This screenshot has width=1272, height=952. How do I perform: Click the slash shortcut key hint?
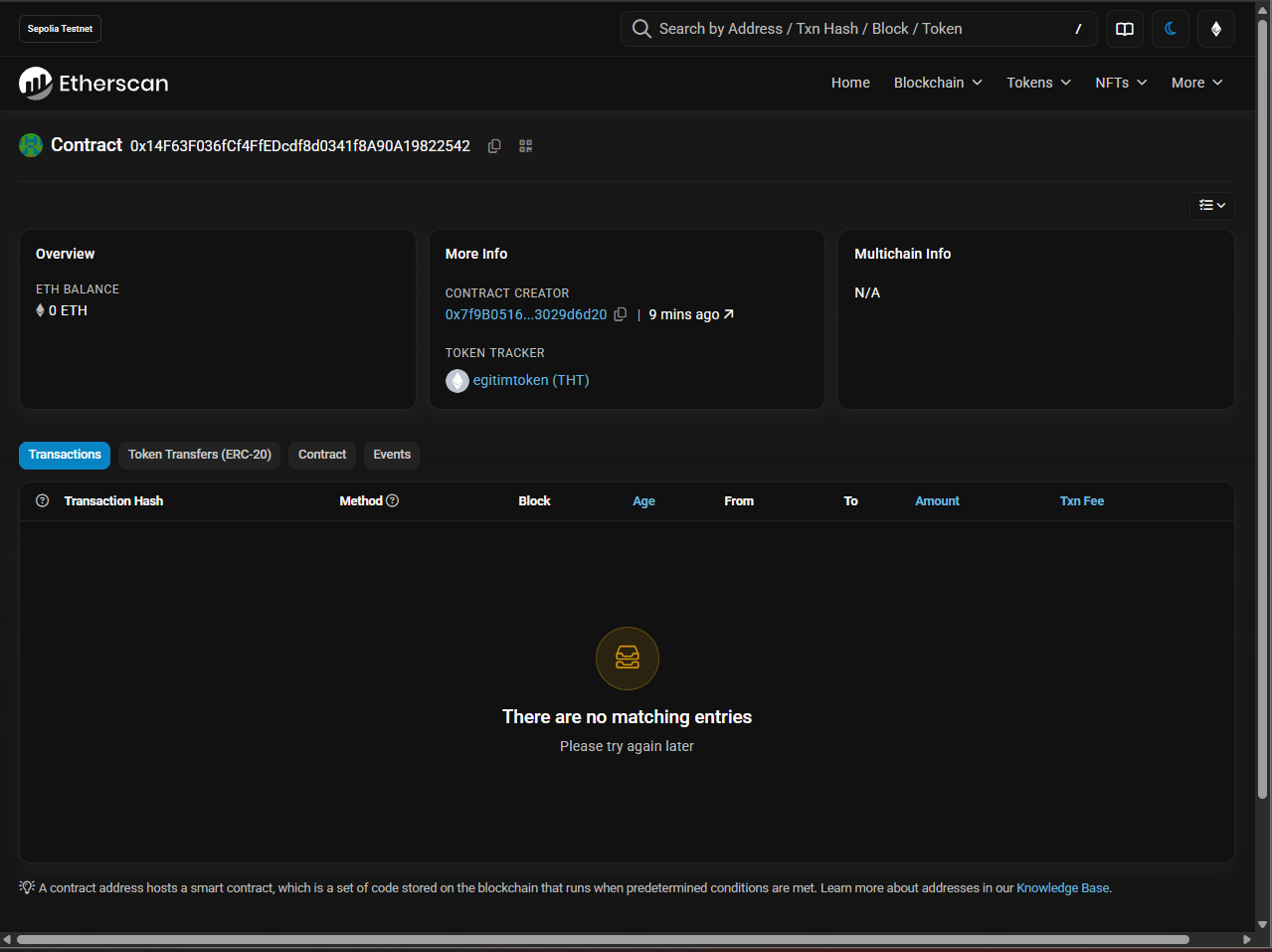pos(1078,29)
